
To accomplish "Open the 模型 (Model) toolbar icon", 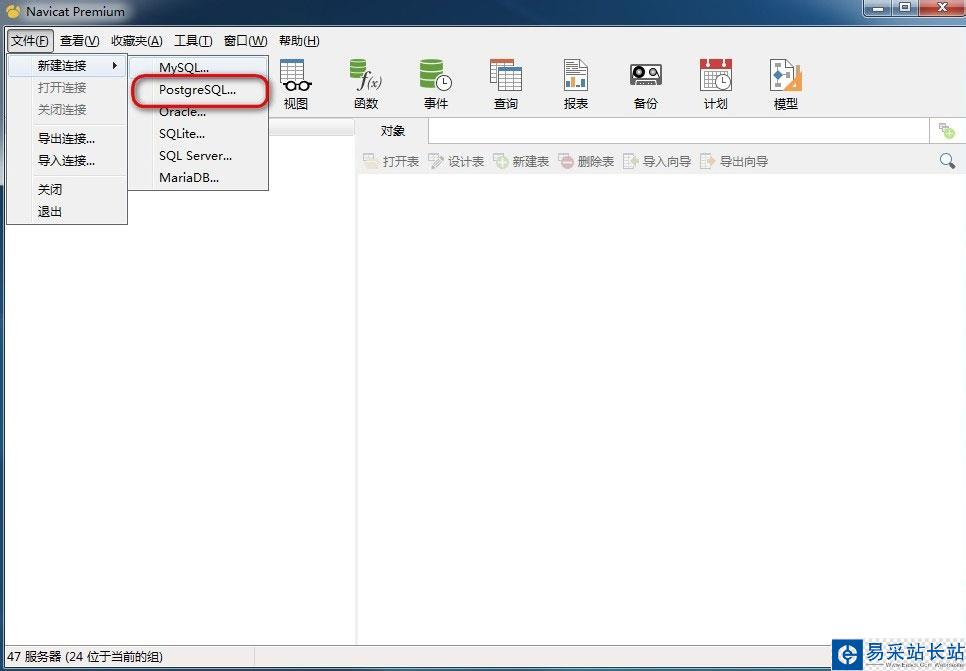I will (x=785, y=84).
